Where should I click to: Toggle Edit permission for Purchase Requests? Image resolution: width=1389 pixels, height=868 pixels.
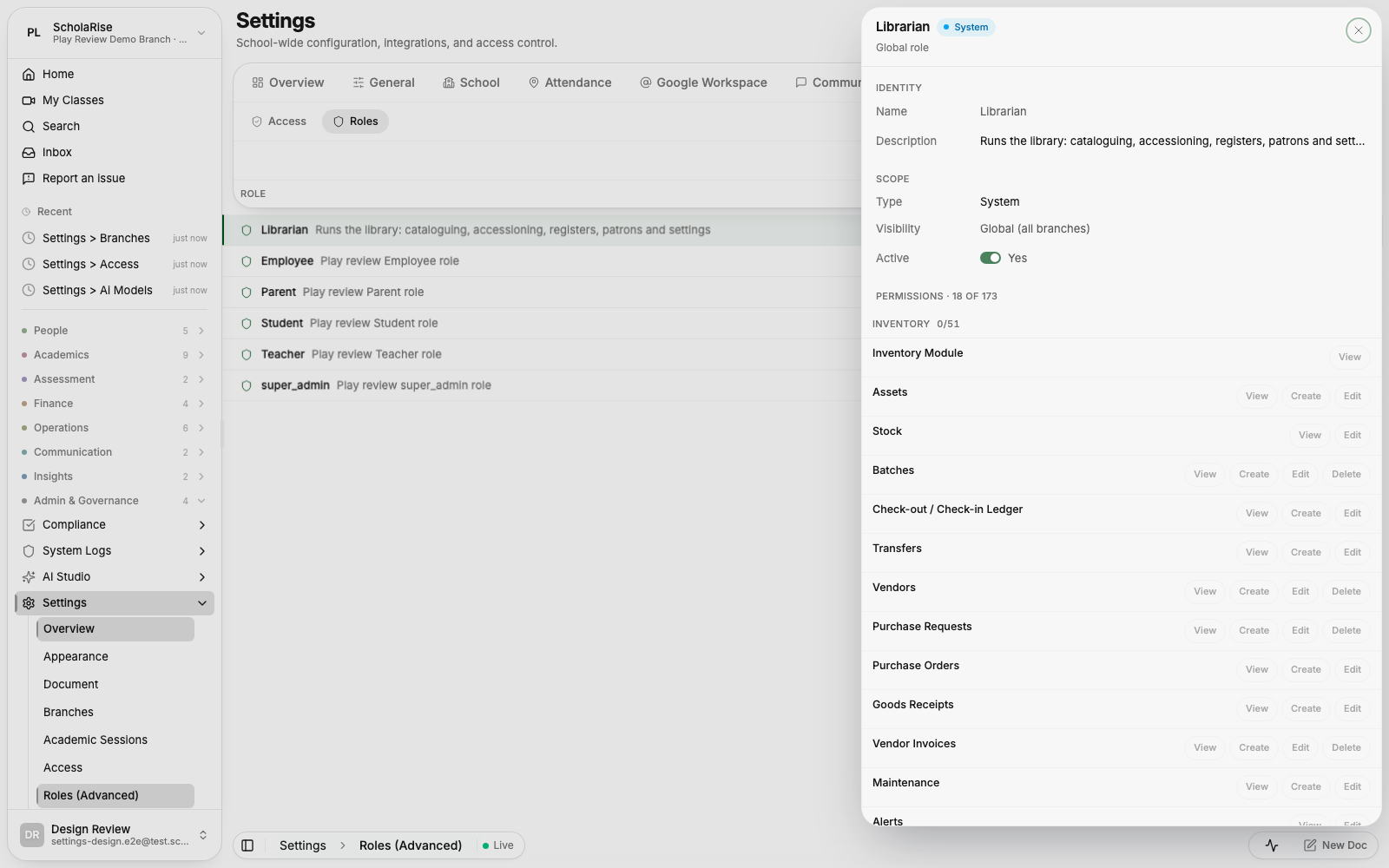1300,630
